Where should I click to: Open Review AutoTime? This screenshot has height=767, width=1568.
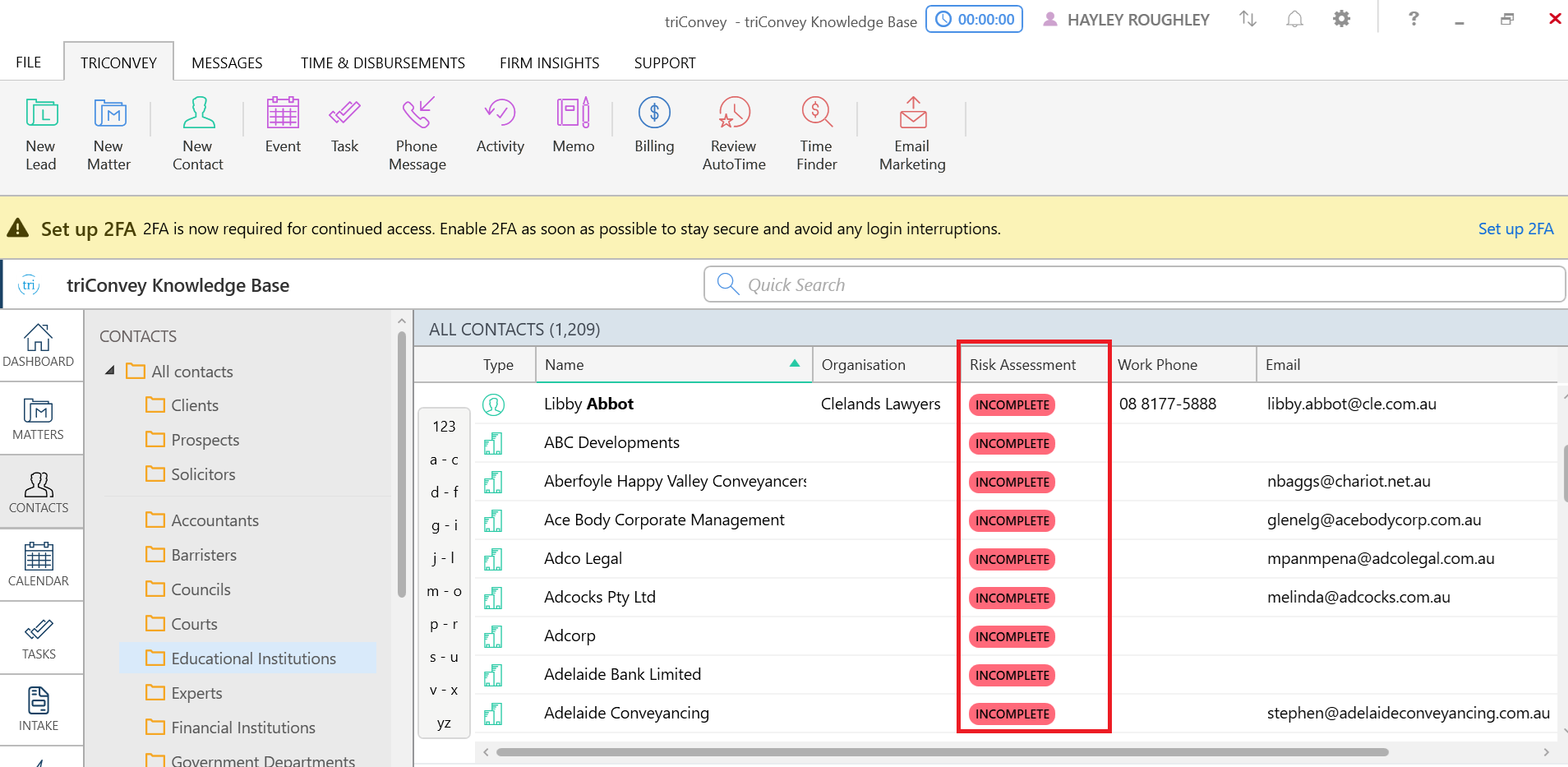pyautogui.click(x=734, y=133)
